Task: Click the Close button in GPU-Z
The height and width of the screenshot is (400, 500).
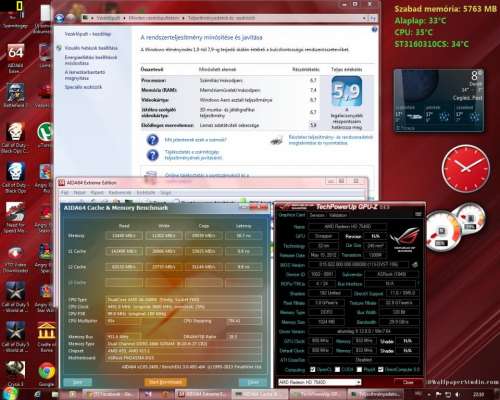Action: [408, 382]
